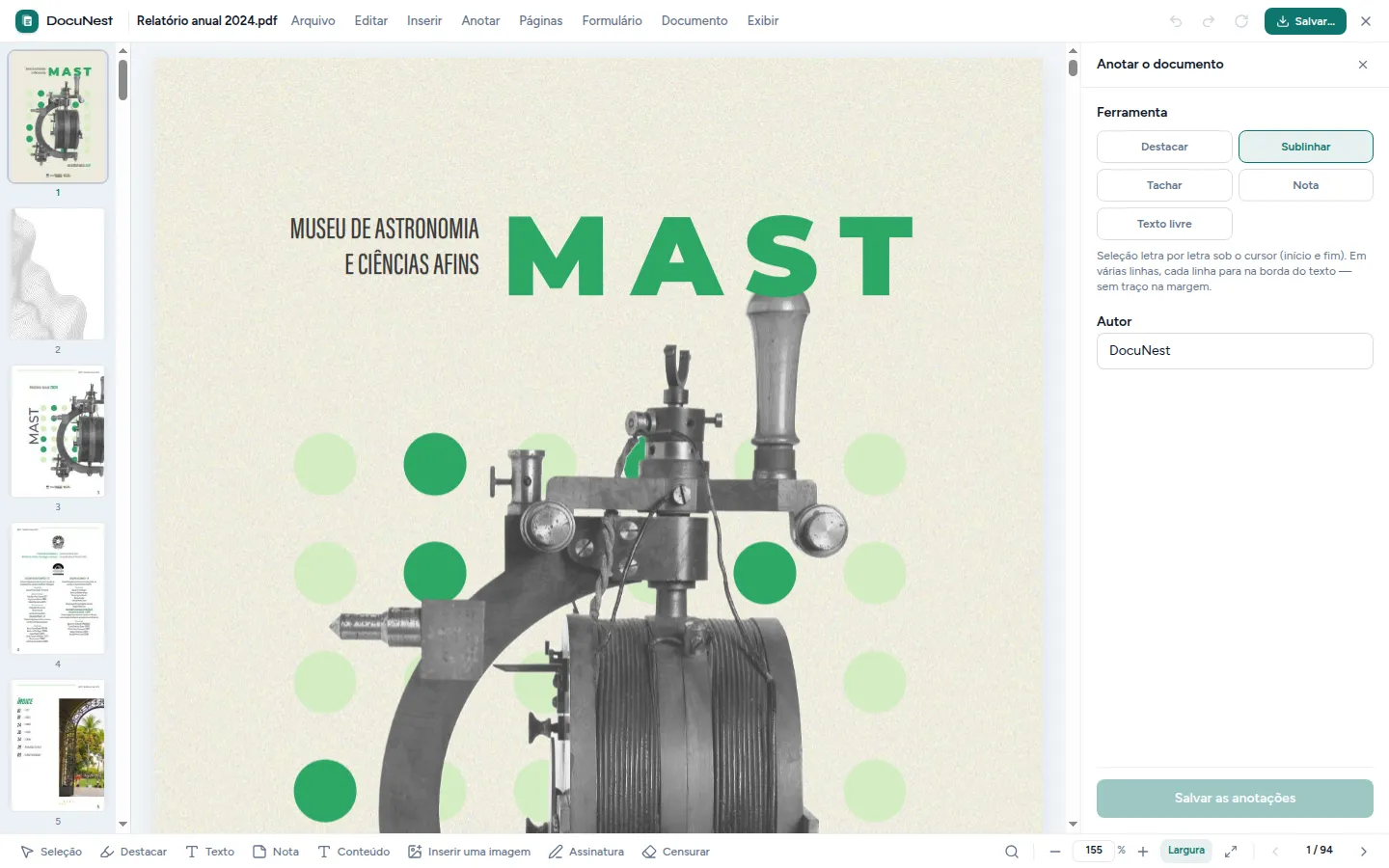1389x868 pixels.
Task: Choose Sublinhar annotation tool
Action: [x=1306, y=147]
